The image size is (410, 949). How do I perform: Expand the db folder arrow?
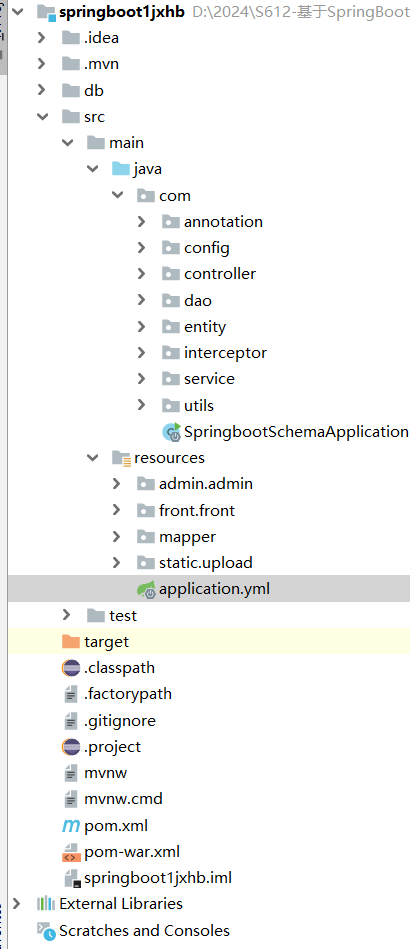pyautogui.click(x=41, y=90)
